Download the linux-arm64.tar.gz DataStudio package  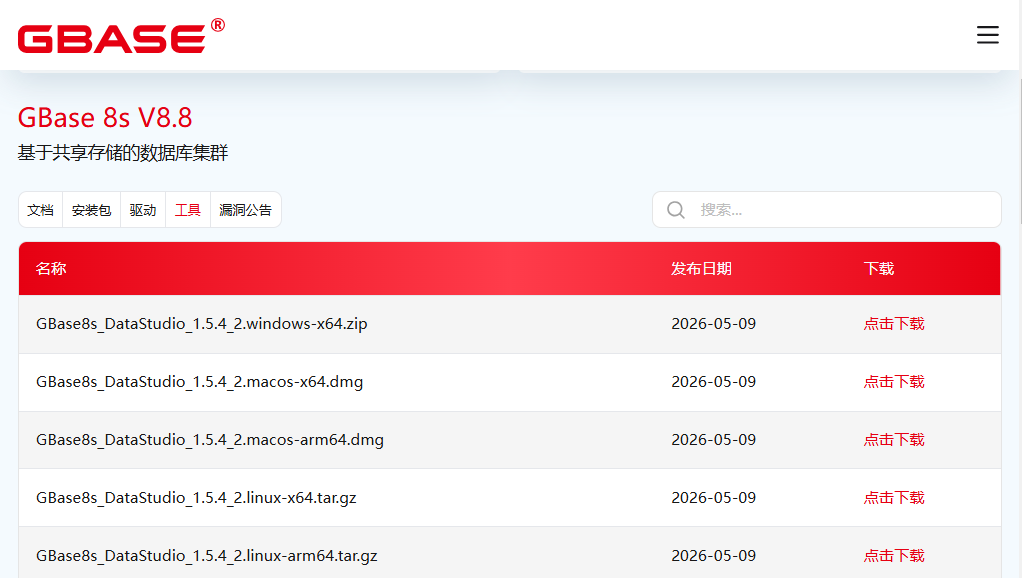click(894, 556)
